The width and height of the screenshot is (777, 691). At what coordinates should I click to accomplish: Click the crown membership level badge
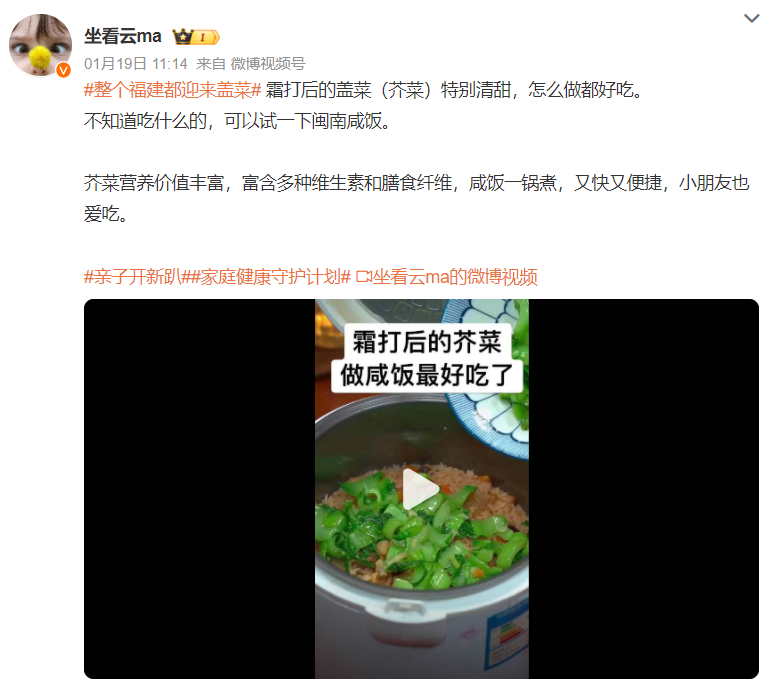click(196, 37)
